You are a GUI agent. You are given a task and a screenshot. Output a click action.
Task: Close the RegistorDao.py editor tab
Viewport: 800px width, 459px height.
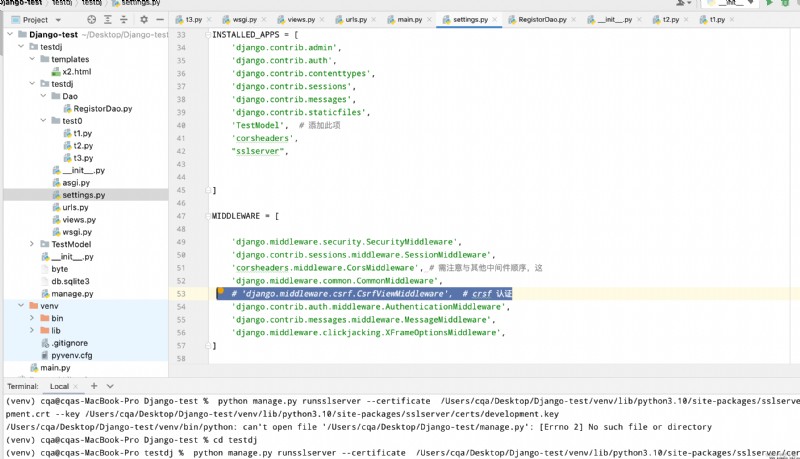[x=573, y=19]
